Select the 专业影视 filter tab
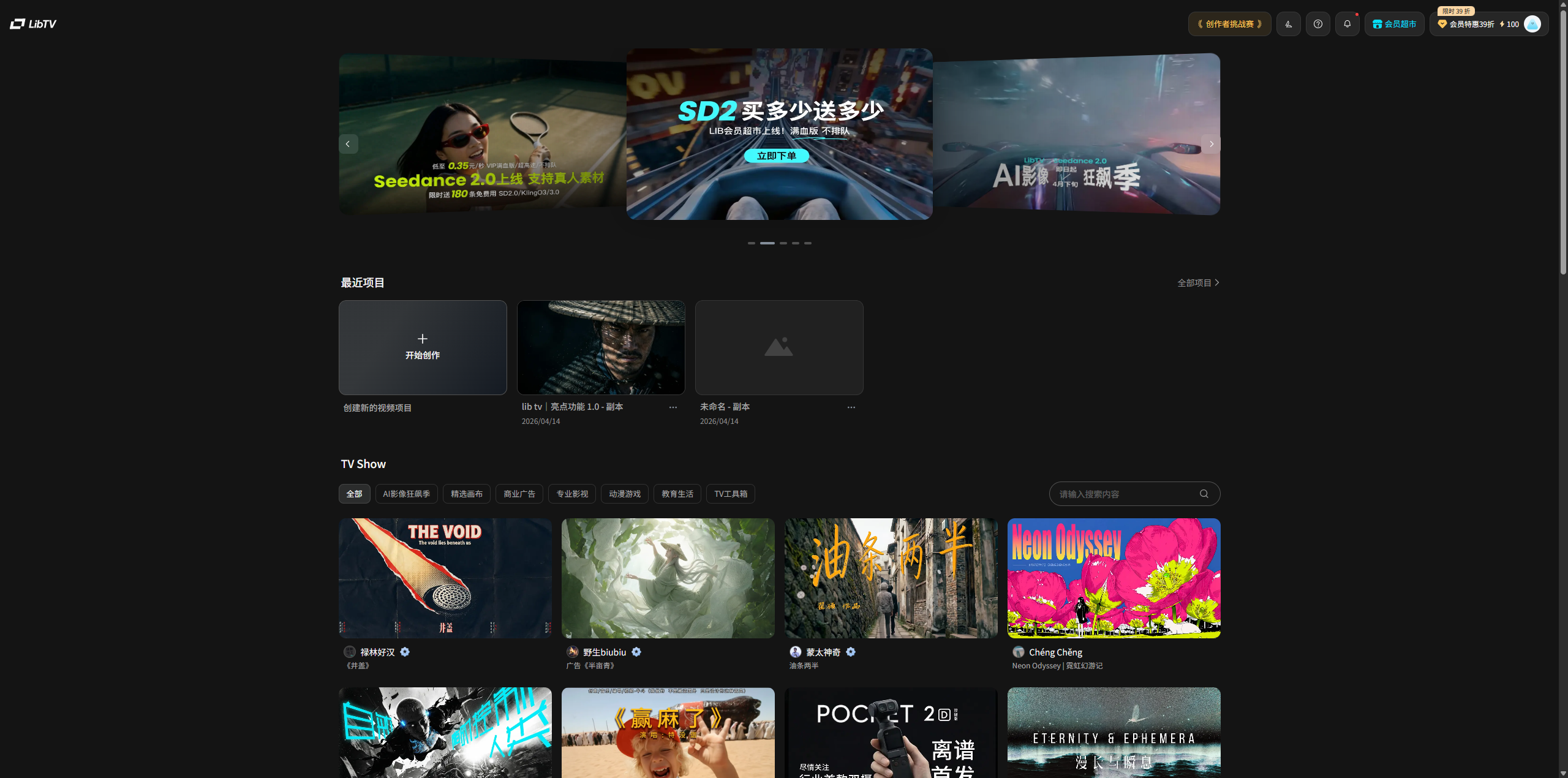The image size is (1568, 778). pyautogui.click(x=572, y=494)
